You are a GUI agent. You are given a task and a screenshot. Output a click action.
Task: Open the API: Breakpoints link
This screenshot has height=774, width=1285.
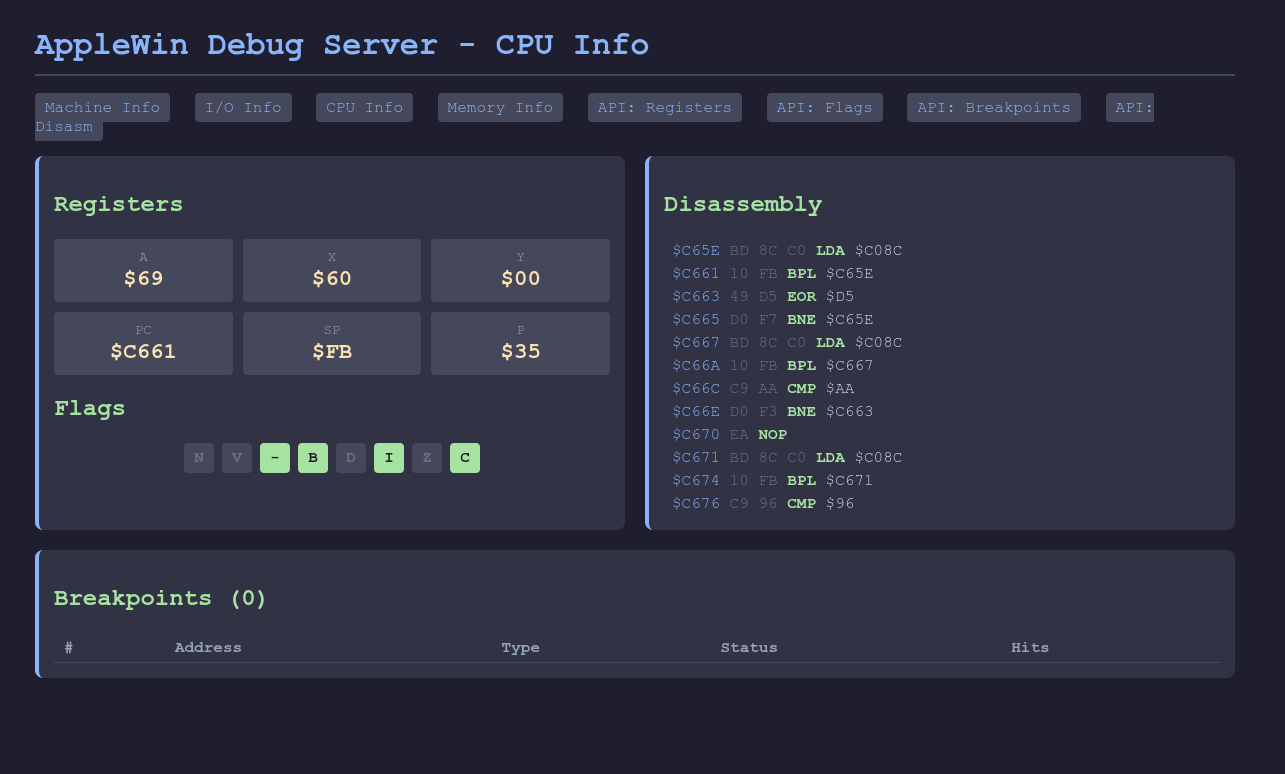(x=993, y=107)
